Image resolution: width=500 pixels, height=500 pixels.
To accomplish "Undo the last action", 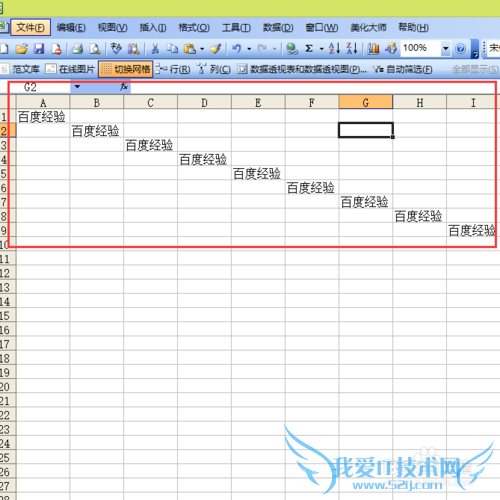I will tap(237, 49).
